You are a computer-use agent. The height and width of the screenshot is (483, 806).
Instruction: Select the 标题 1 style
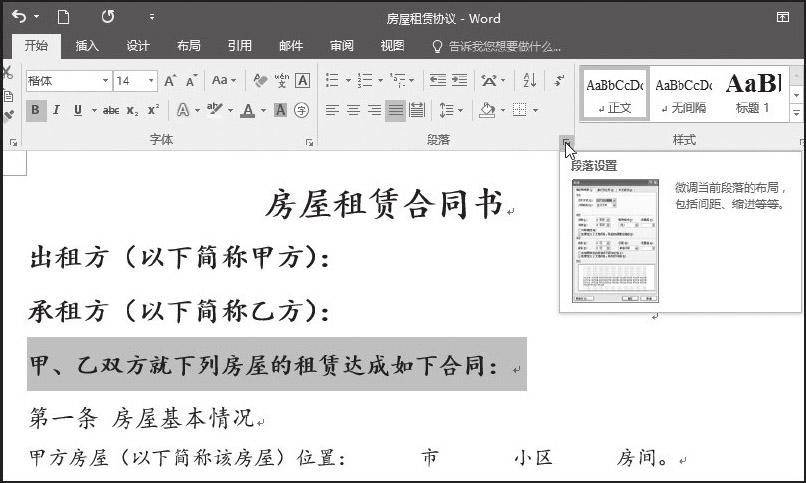point(753,94)
